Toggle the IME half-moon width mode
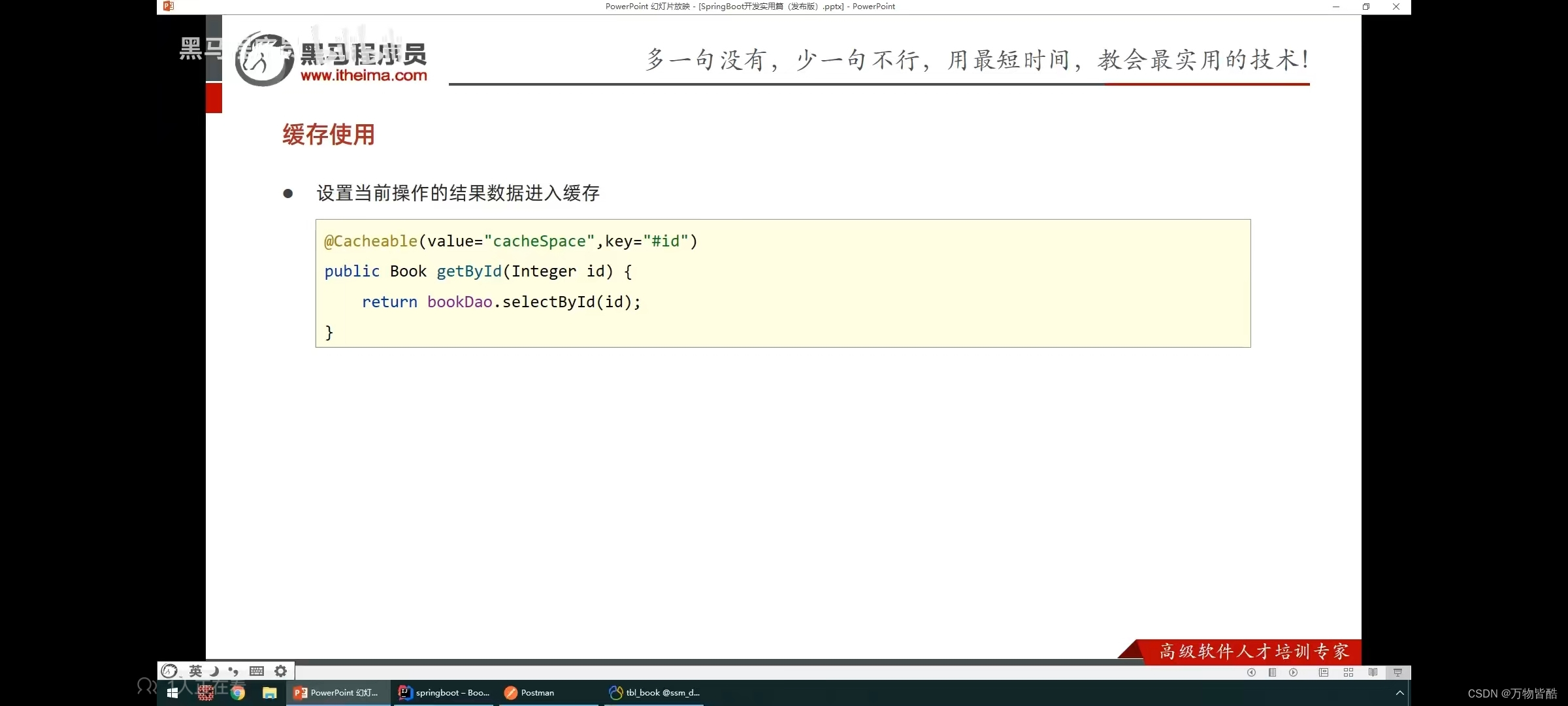Viewport: 1568px width, 706px height. (214, 671)
